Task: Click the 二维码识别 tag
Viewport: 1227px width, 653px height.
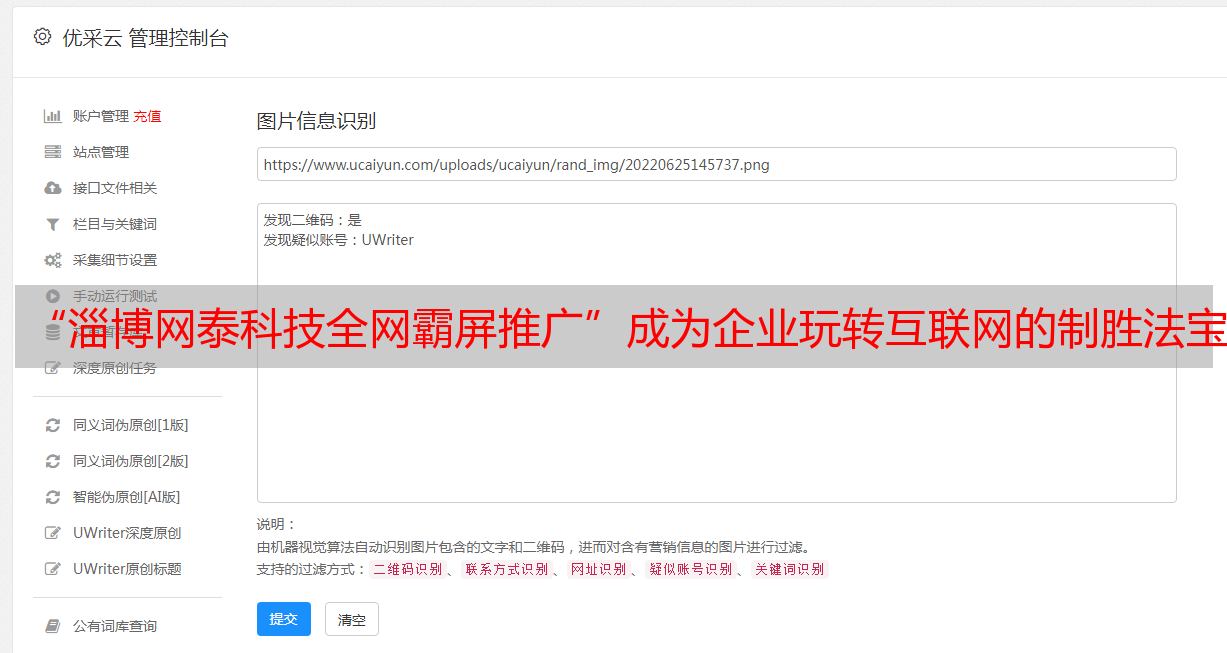Action: [407, 569]
